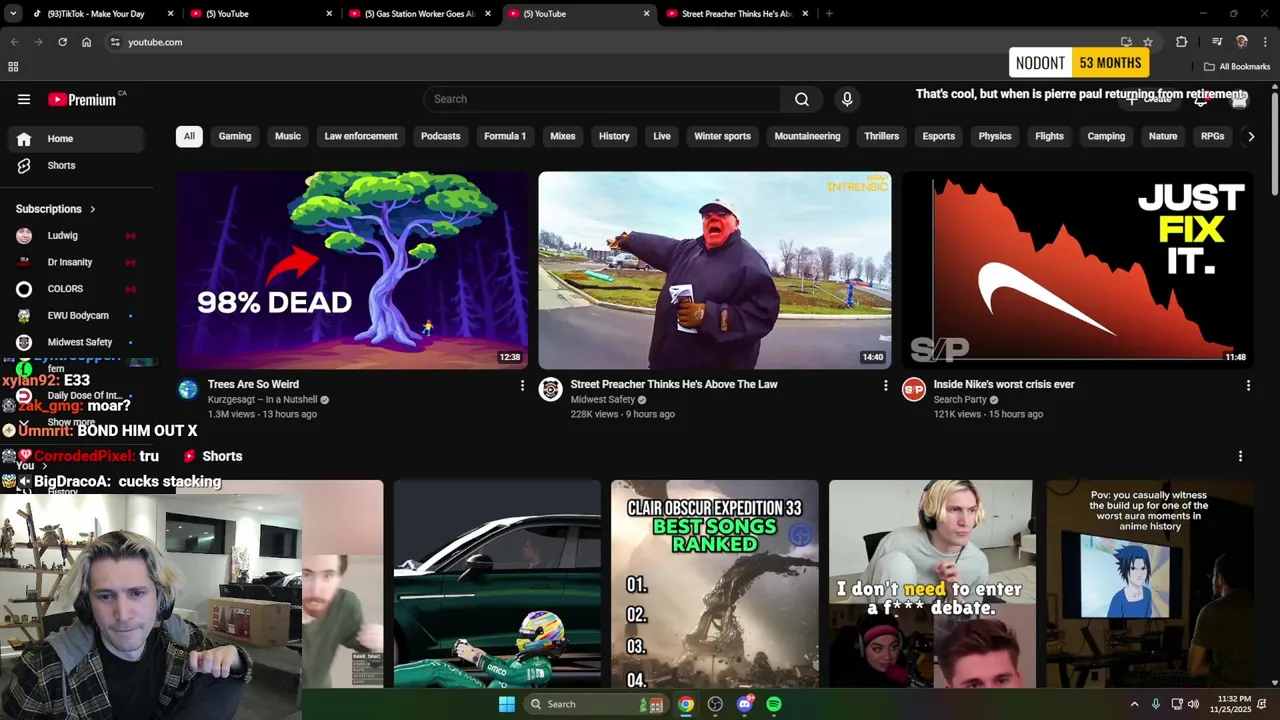Select the Winter sports chip
The width and height of the screenshot is (1280, 720).
[x=722, y=136]
